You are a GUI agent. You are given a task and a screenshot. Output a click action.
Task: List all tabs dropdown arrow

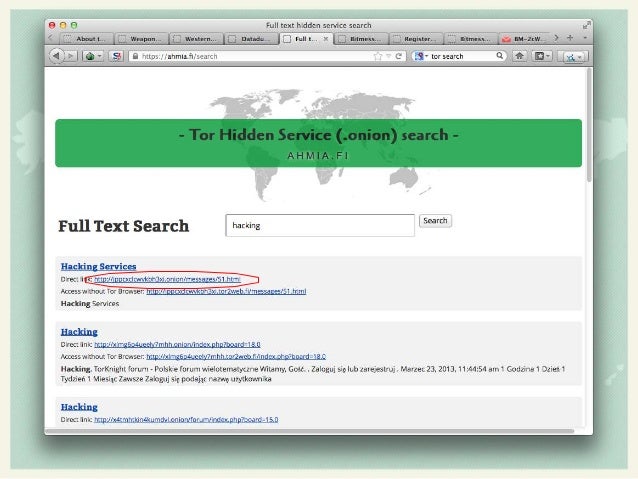(x=585, y=38)
